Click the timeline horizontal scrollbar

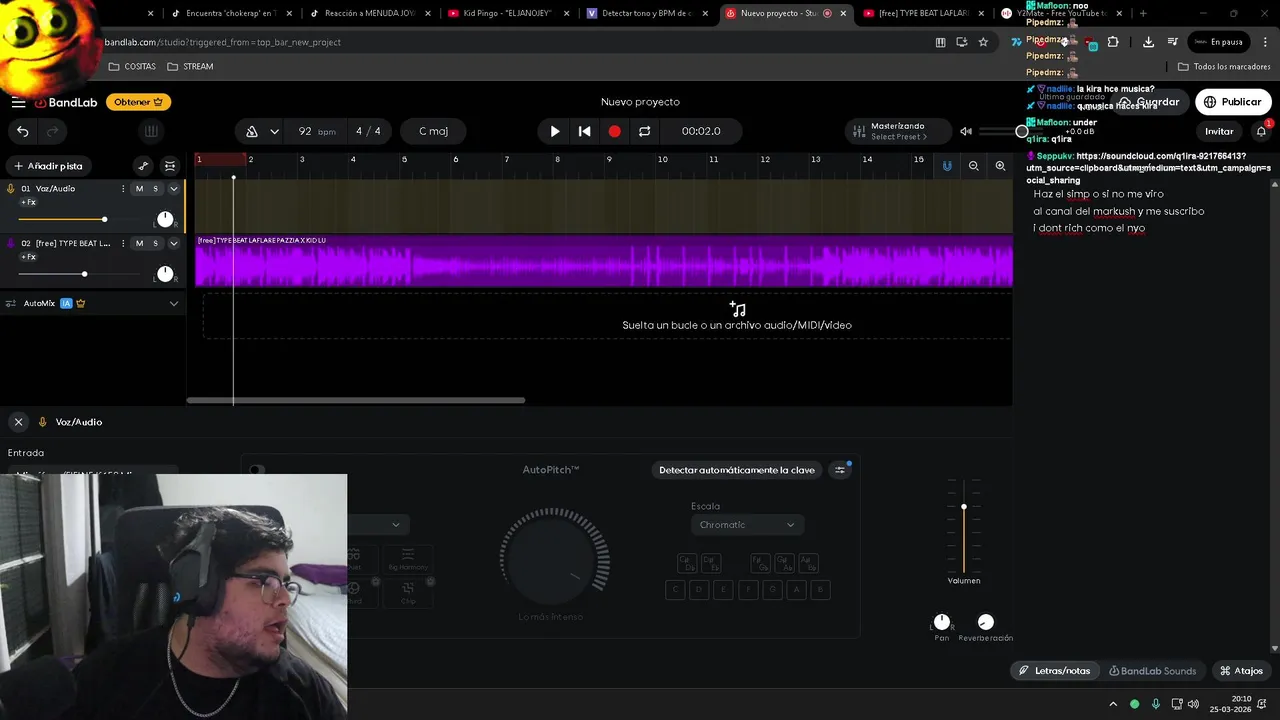(356, 401)
